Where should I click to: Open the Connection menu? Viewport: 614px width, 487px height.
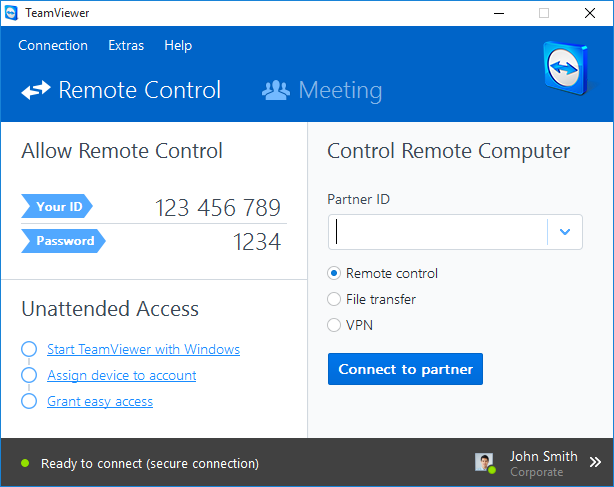pos(53,45)
